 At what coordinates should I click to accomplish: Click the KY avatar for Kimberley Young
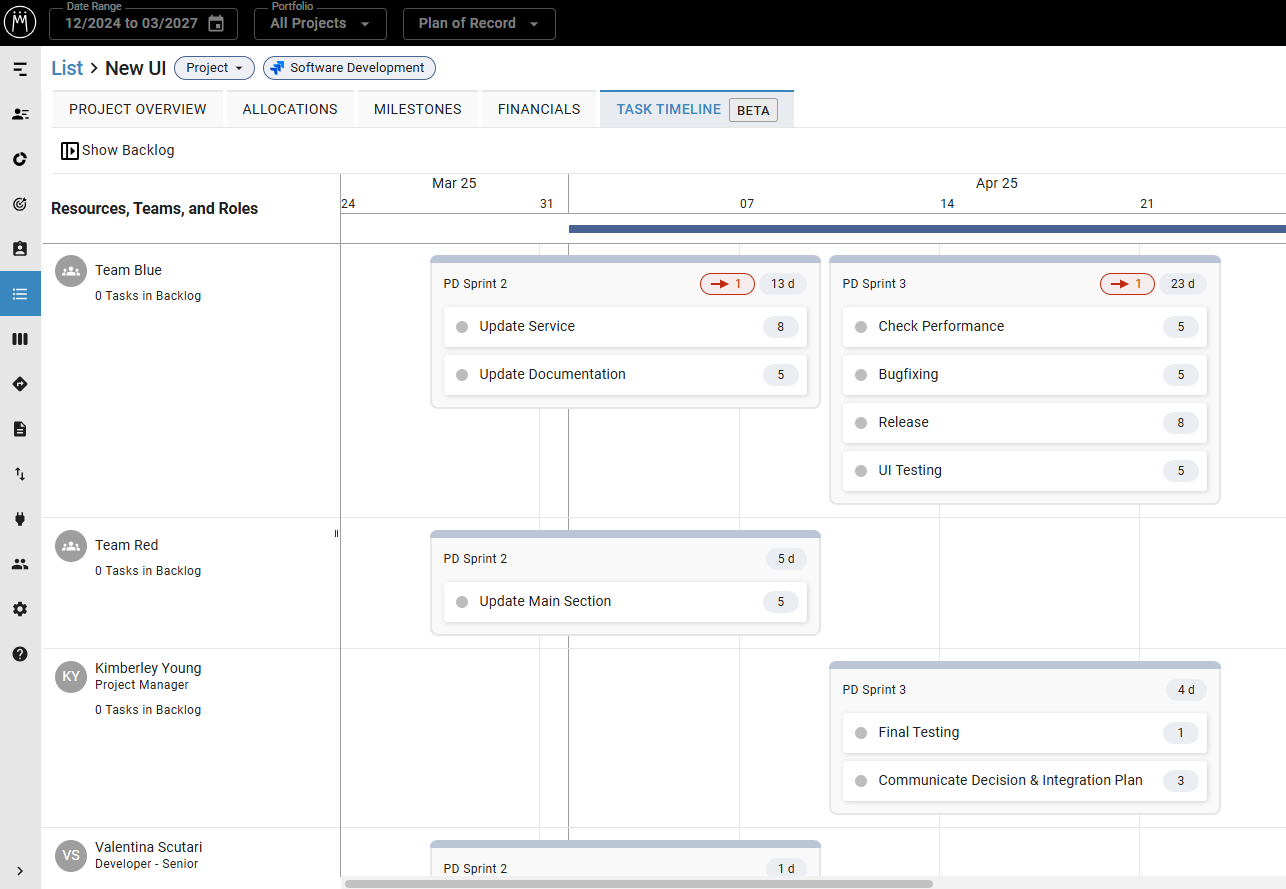[x=71, y=677]
